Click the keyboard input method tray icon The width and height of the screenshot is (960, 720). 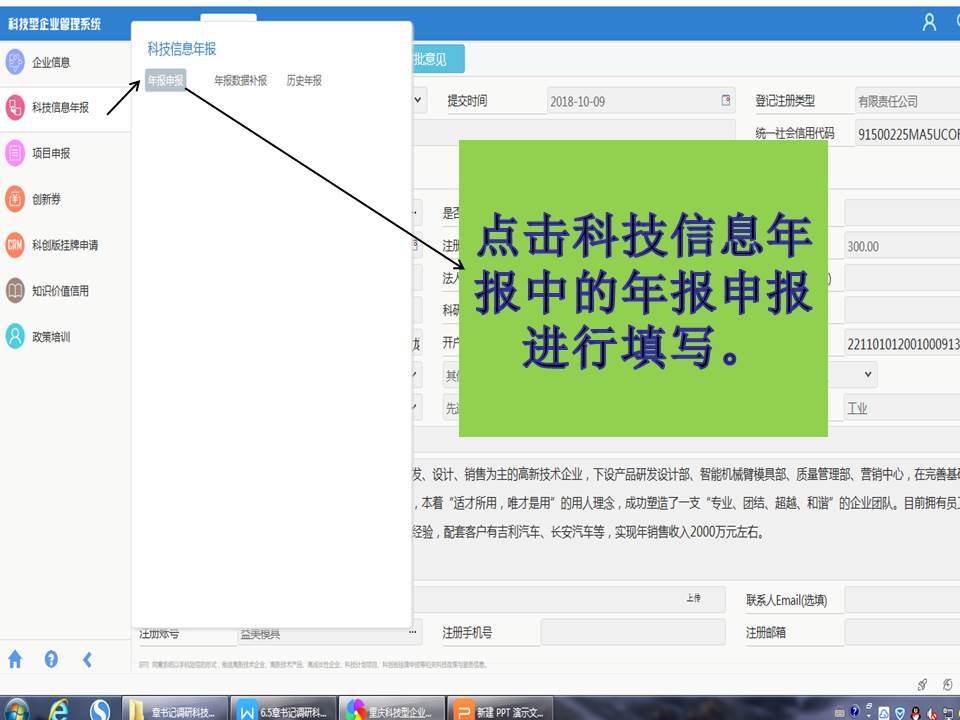coord(839,712)
